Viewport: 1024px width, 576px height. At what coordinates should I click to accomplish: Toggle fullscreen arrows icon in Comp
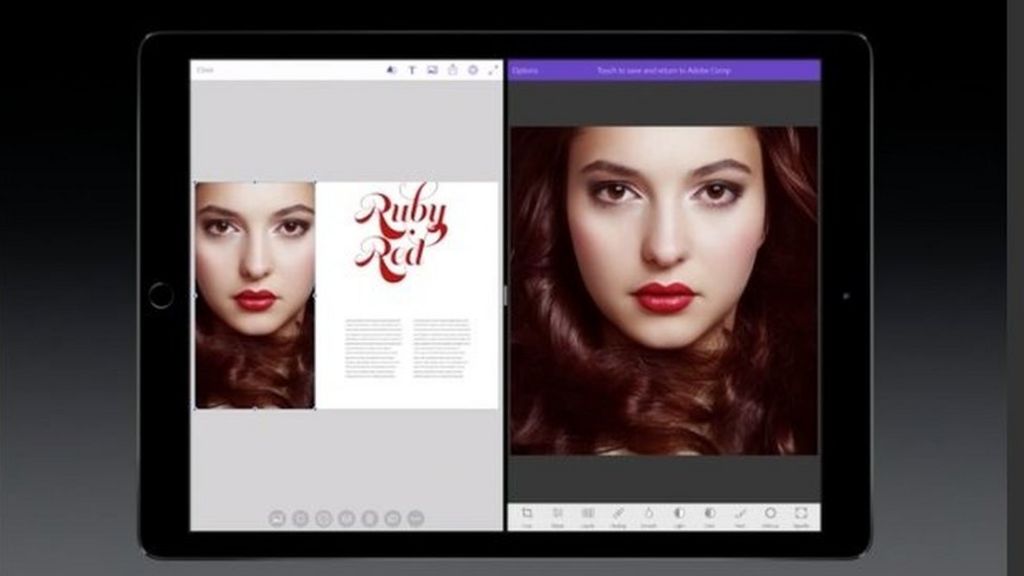pos(493,70)
